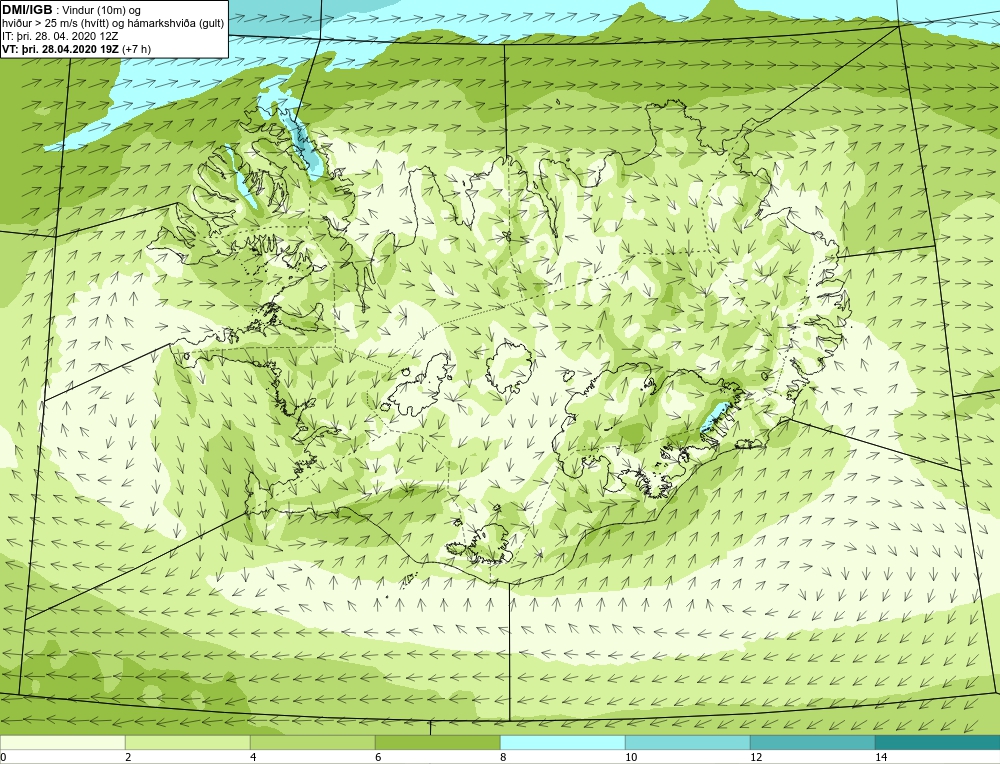The height and width of the screenshot is (764, 1000).
Task: Click the 10–12 m/s turquoise legend swatch
Action: point(688,742)
